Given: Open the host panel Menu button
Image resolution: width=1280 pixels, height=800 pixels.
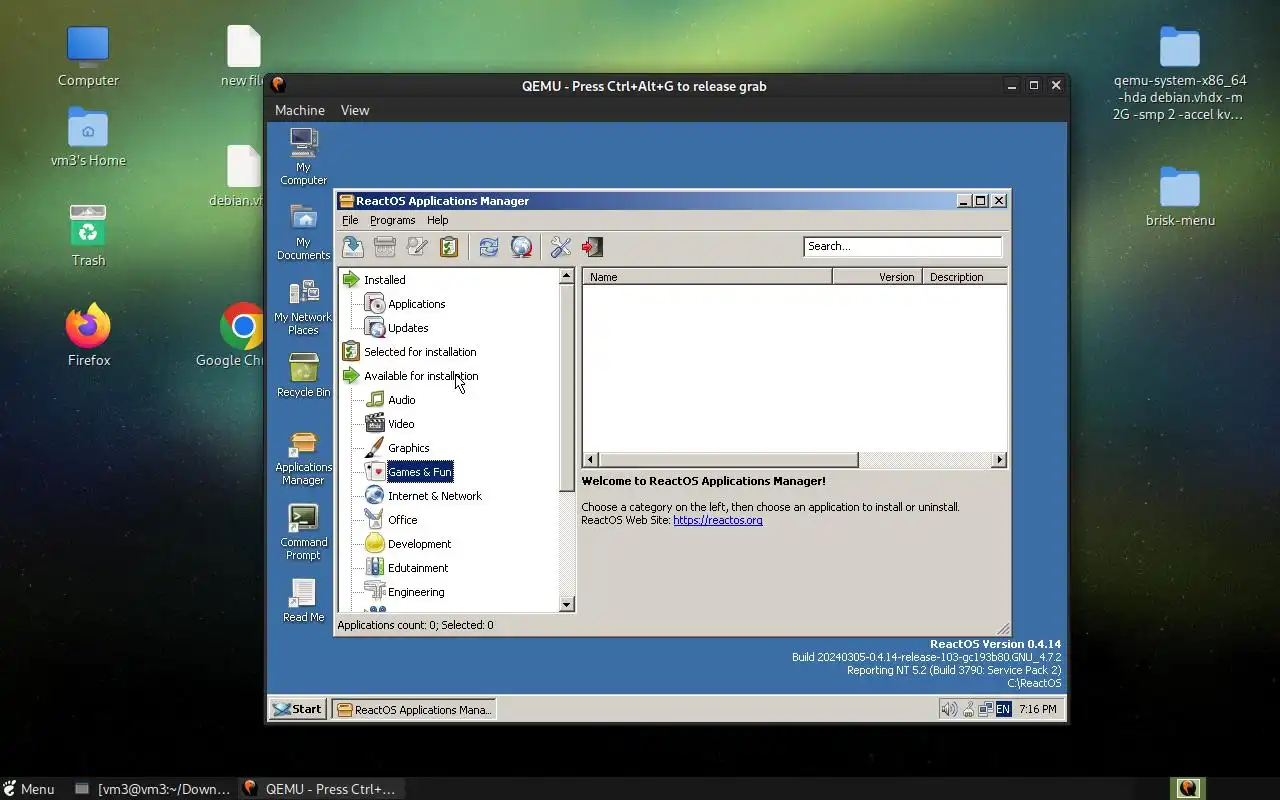Looking at the screenshot, I should click(x=29, y=789).
